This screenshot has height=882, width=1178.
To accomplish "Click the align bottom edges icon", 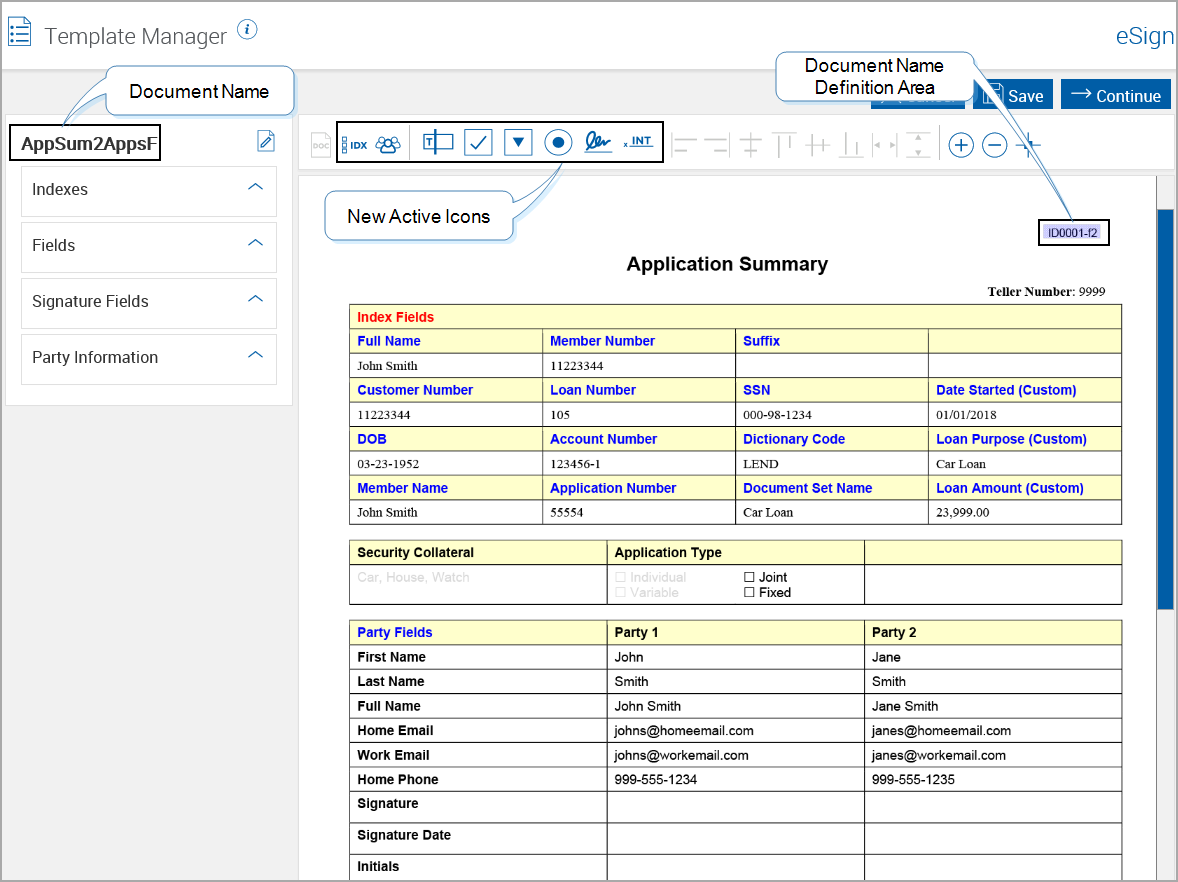I will coord(850,144).
